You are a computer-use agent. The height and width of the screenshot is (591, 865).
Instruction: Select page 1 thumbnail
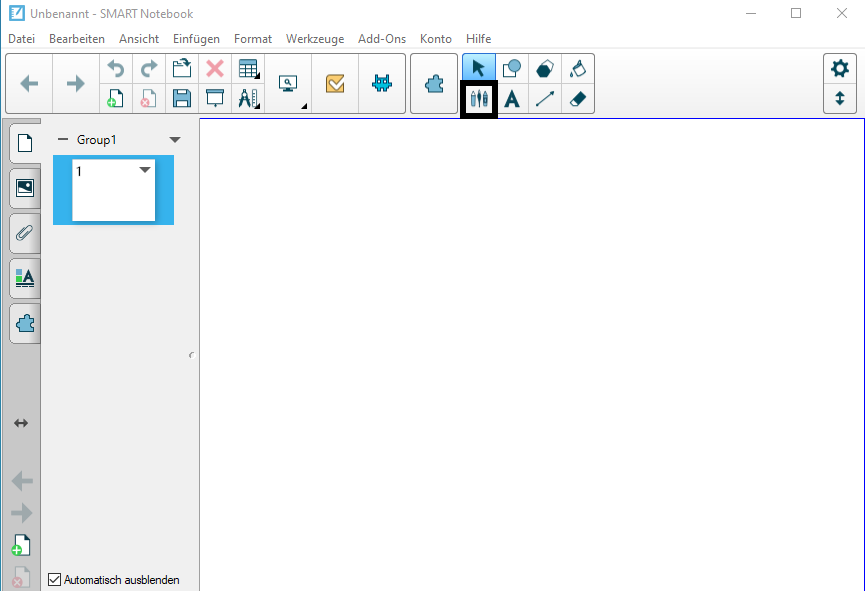tap(113, 192)
